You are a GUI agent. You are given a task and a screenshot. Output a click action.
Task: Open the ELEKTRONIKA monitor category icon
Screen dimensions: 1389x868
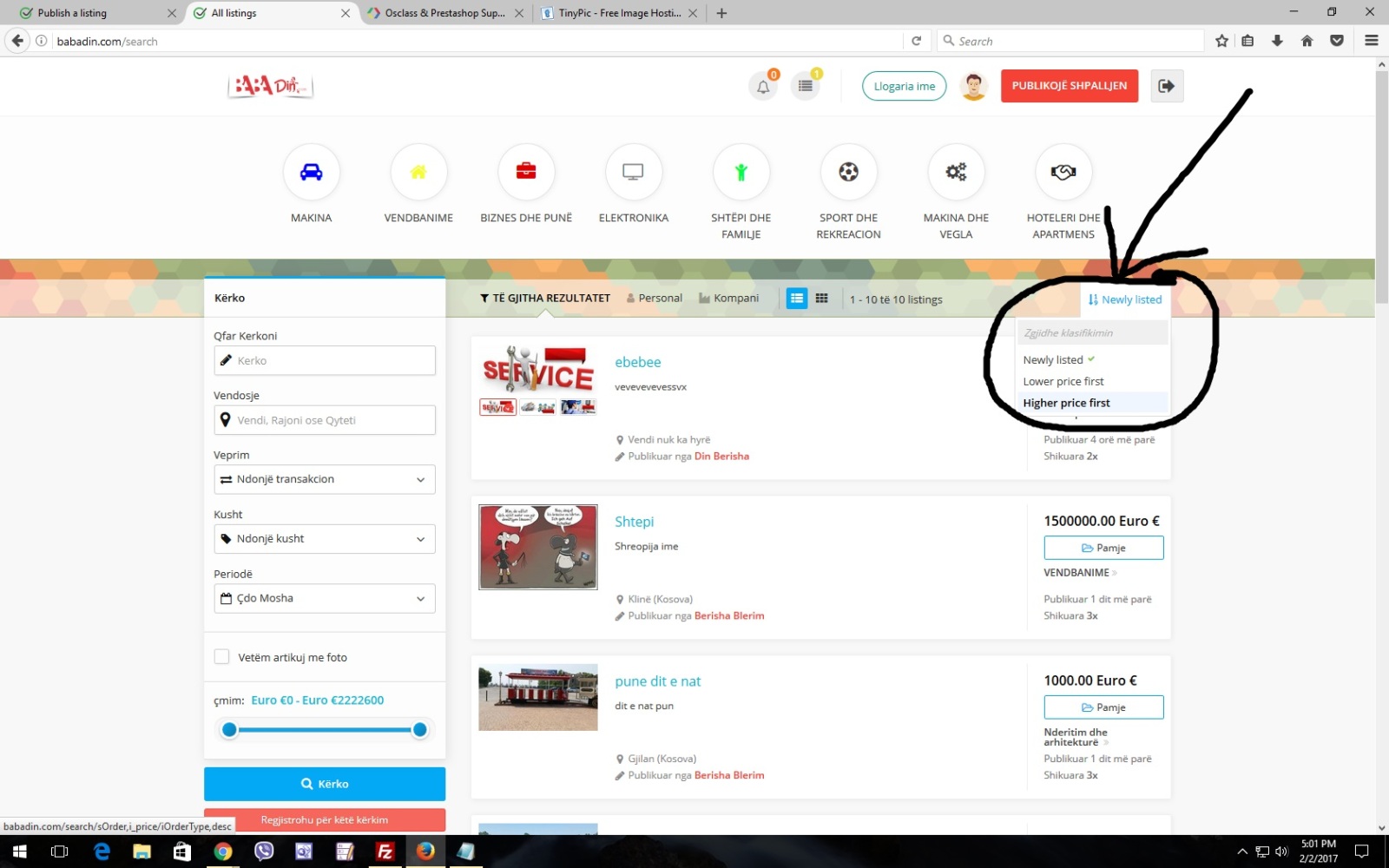(x=633, y=172)
